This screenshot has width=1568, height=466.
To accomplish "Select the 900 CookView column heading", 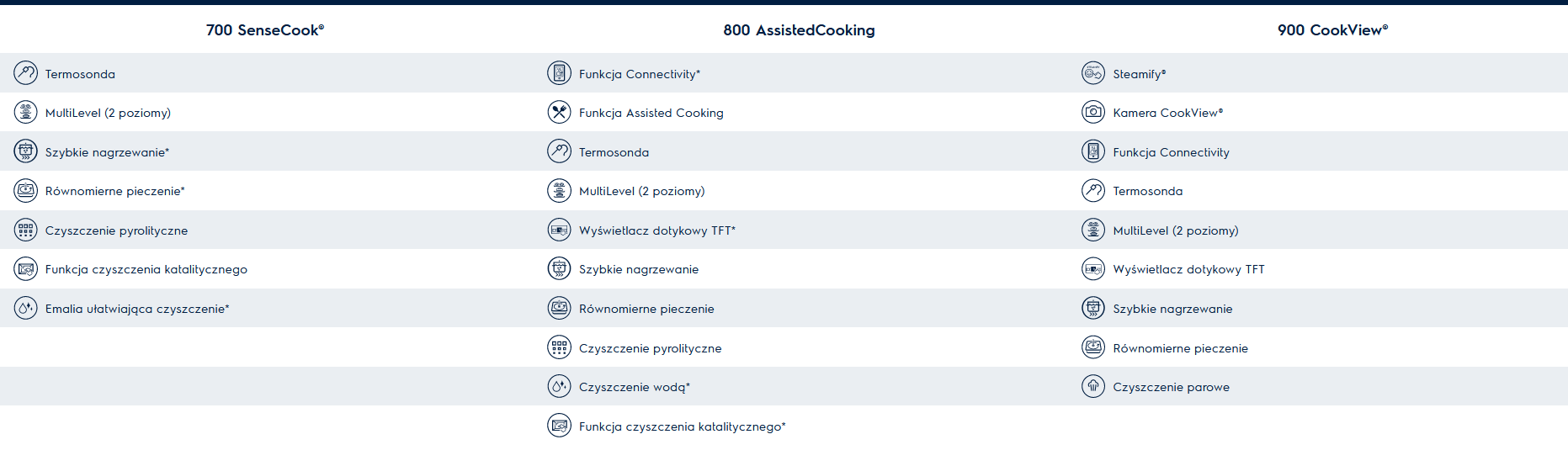I will click(1332, 30).
